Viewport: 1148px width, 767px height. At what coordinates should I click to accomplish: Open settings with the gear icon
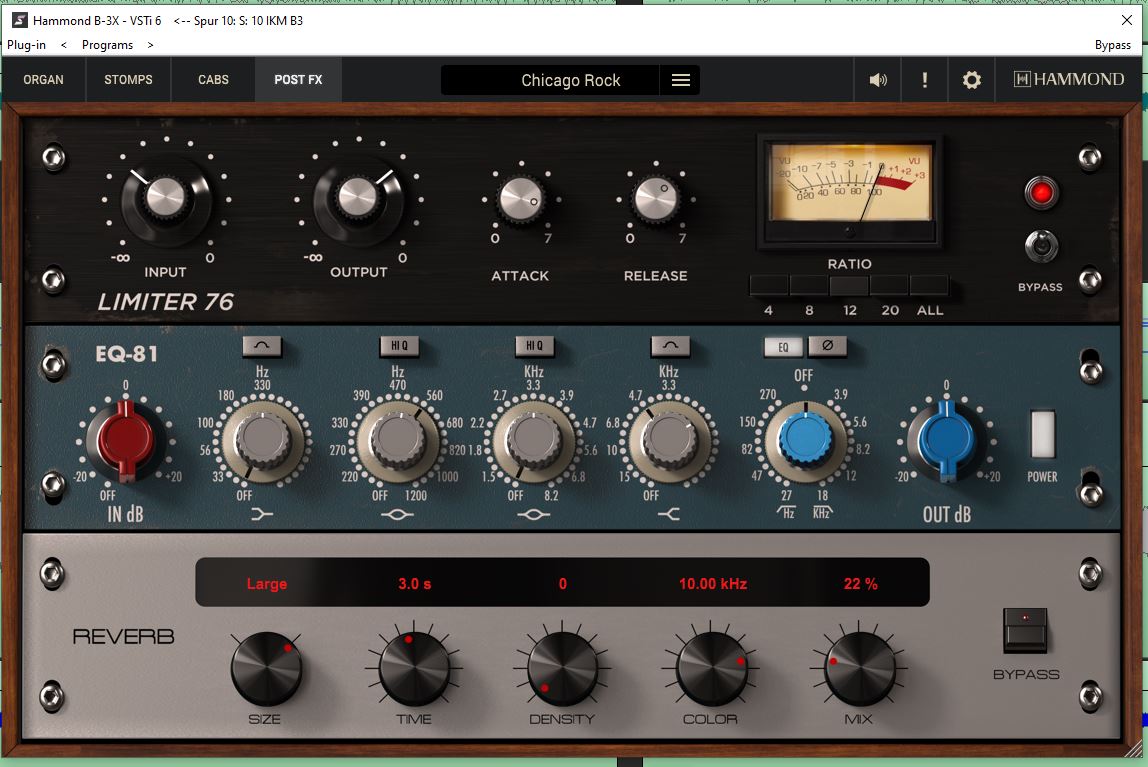(972, 80)
